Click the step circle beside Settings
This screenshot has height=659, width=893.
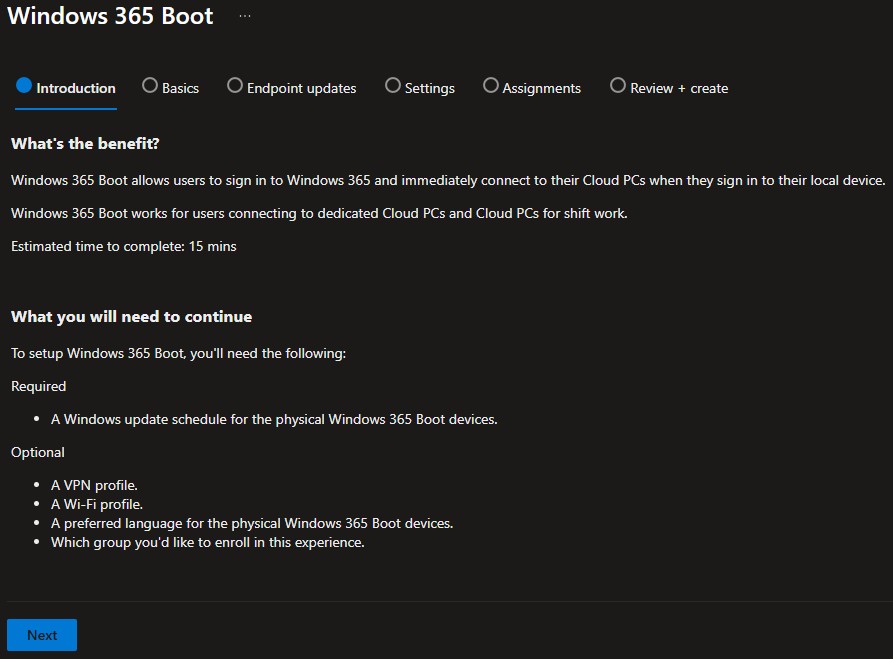392,86
